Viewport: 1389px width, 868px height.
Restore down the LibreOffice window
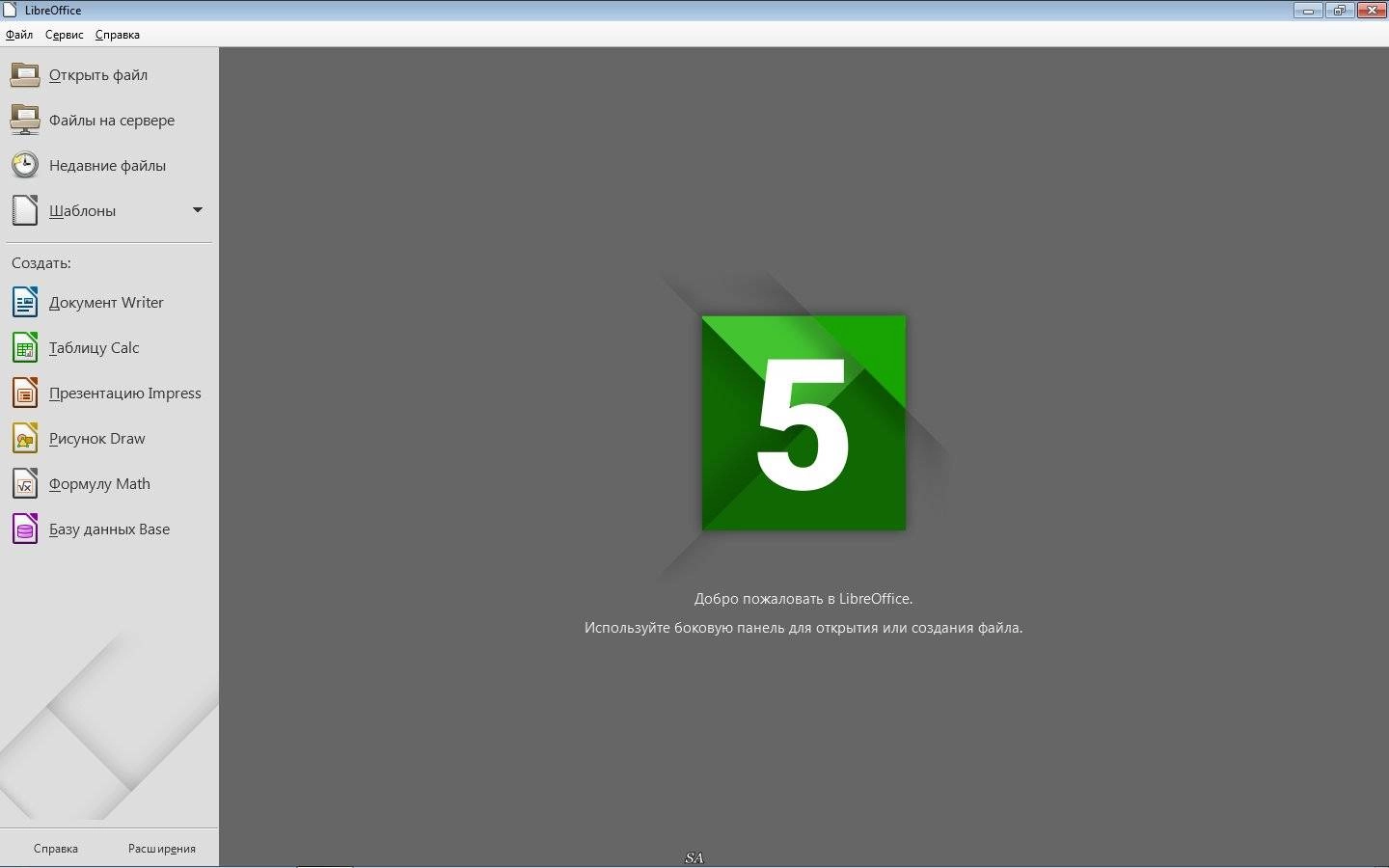click(1339, 11)
